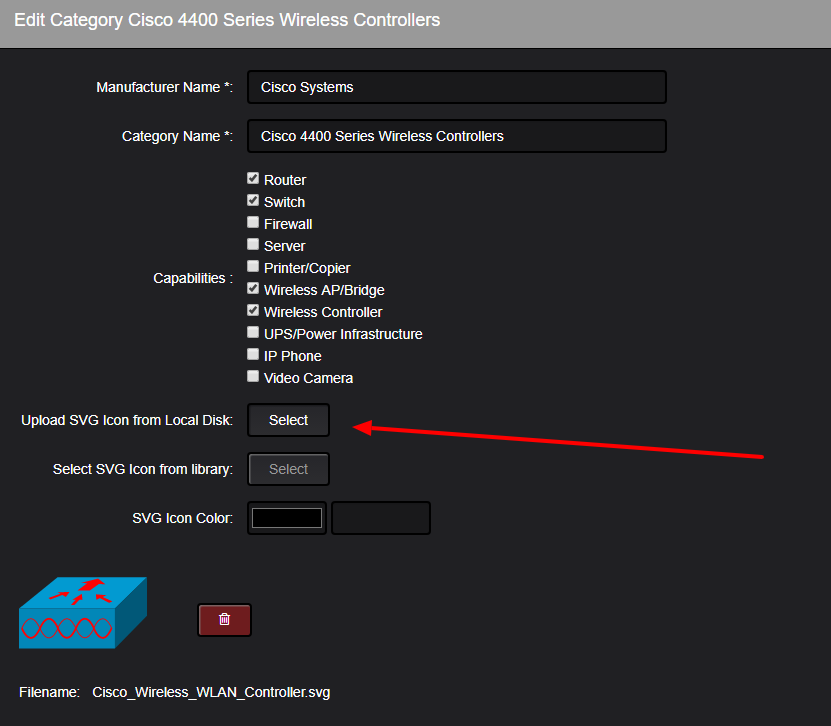Click the Category Name input field
831x726 pixels.
457,136
